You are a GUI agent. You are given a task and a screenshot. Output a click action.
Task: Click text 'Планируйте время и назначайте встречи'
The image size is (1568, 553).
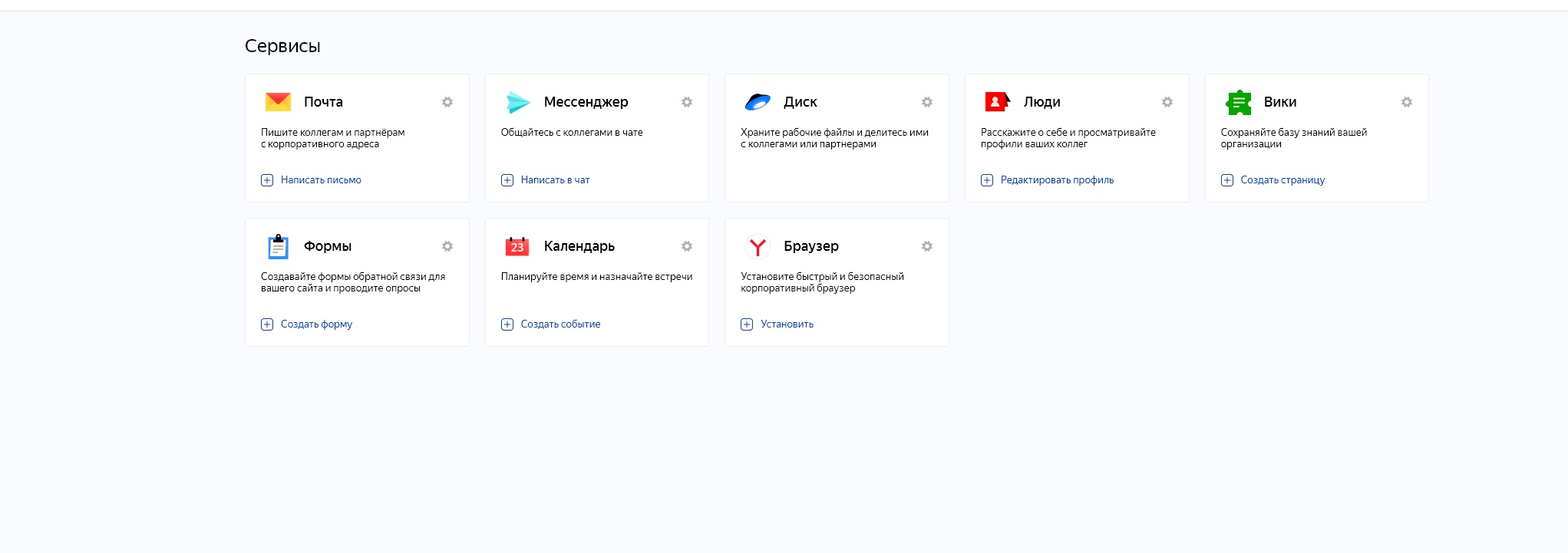tap(596, 277)
